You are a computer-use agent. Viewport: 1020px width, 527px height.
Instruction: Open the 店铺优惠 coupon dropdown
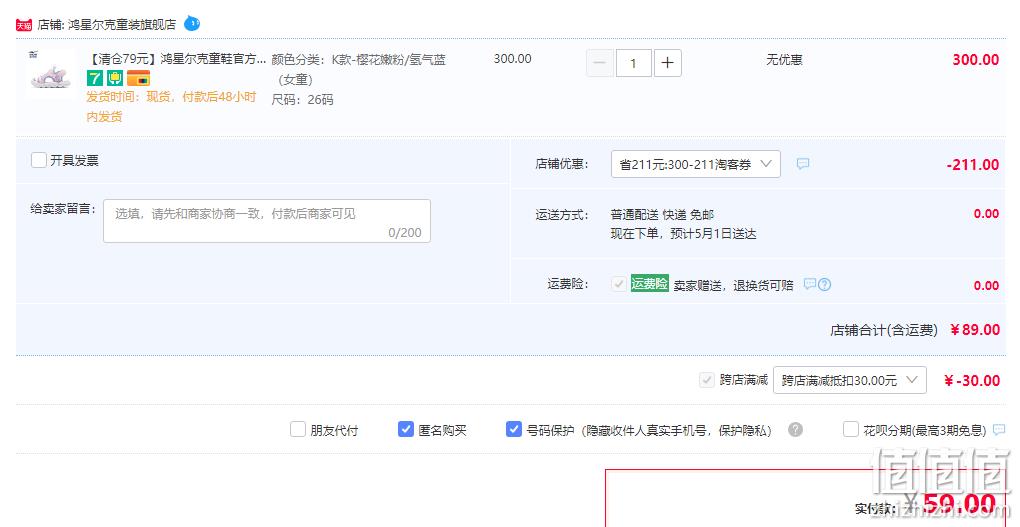coord(695,164)
